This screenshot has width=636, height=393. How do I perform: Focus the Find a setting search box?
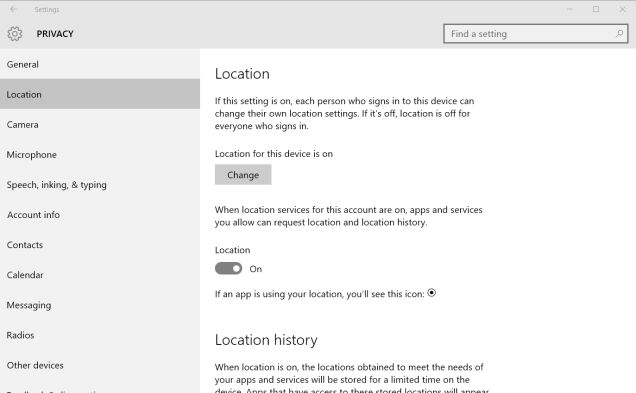(x=535, y=34)
